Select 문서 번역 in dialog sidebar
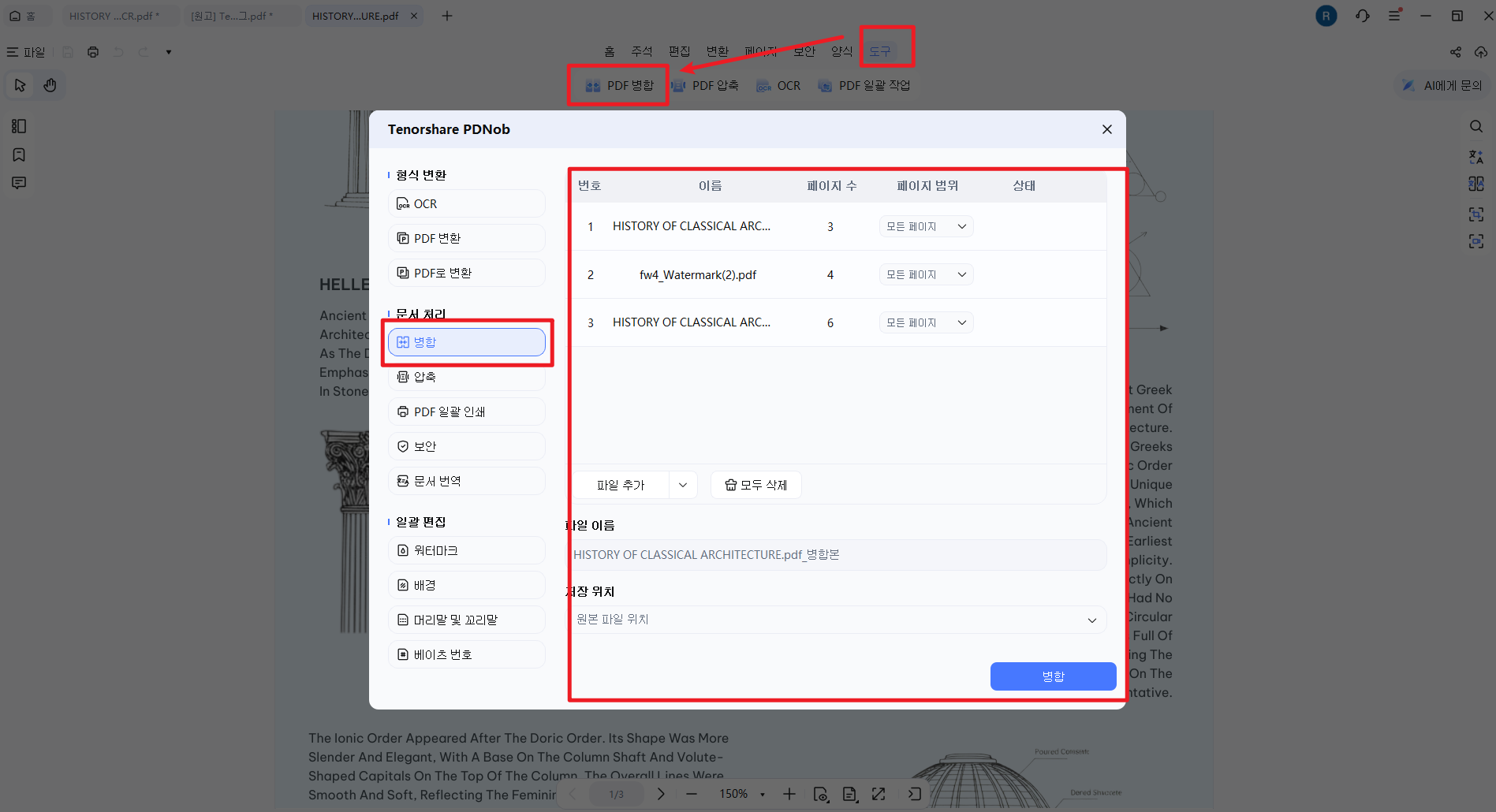This screenshot has height=812, width=1496. point(467,481)
